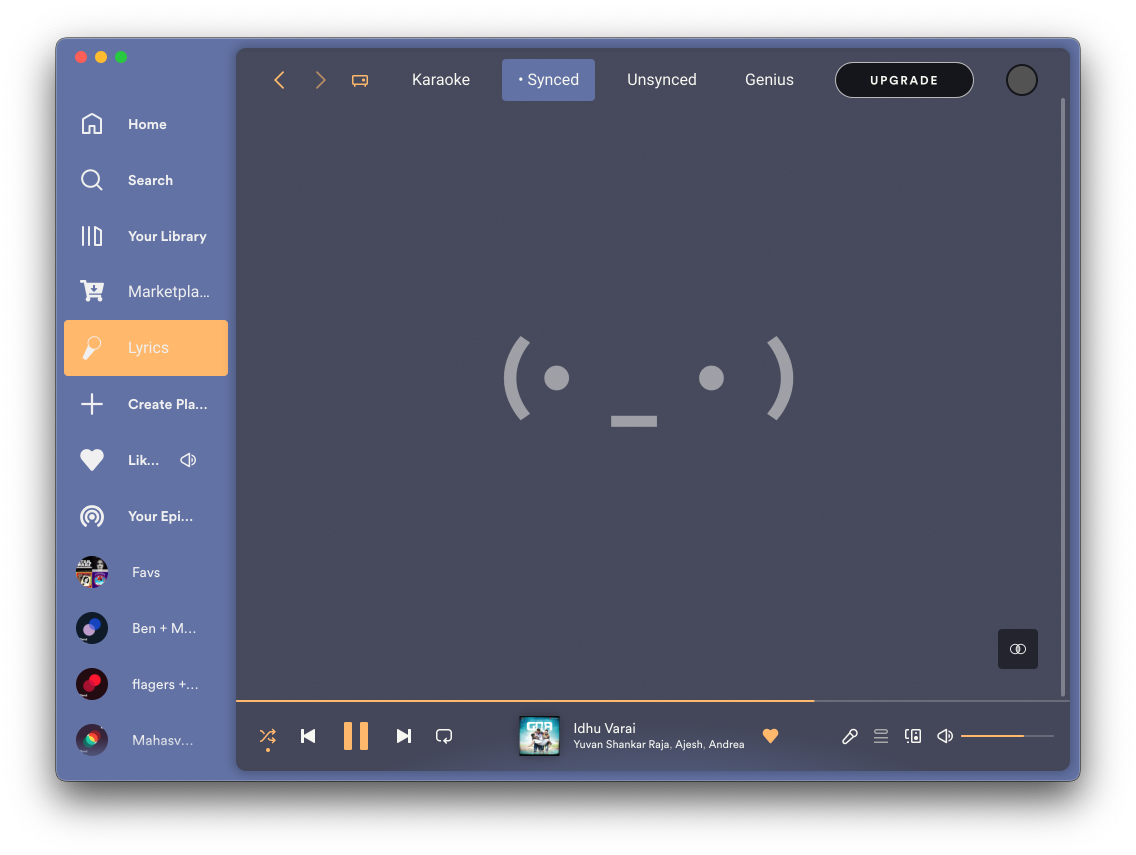Switch to the Karaoke lyrics tab
Image resolution: width=1136 pixels, height=855 pixels.
click(440, 79)
